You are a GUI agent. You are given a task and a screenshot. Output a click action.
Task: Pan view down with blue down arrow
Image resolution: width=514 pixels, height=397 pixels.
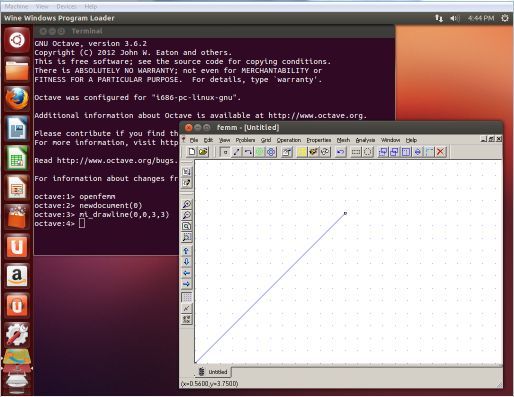pos(187,262)
